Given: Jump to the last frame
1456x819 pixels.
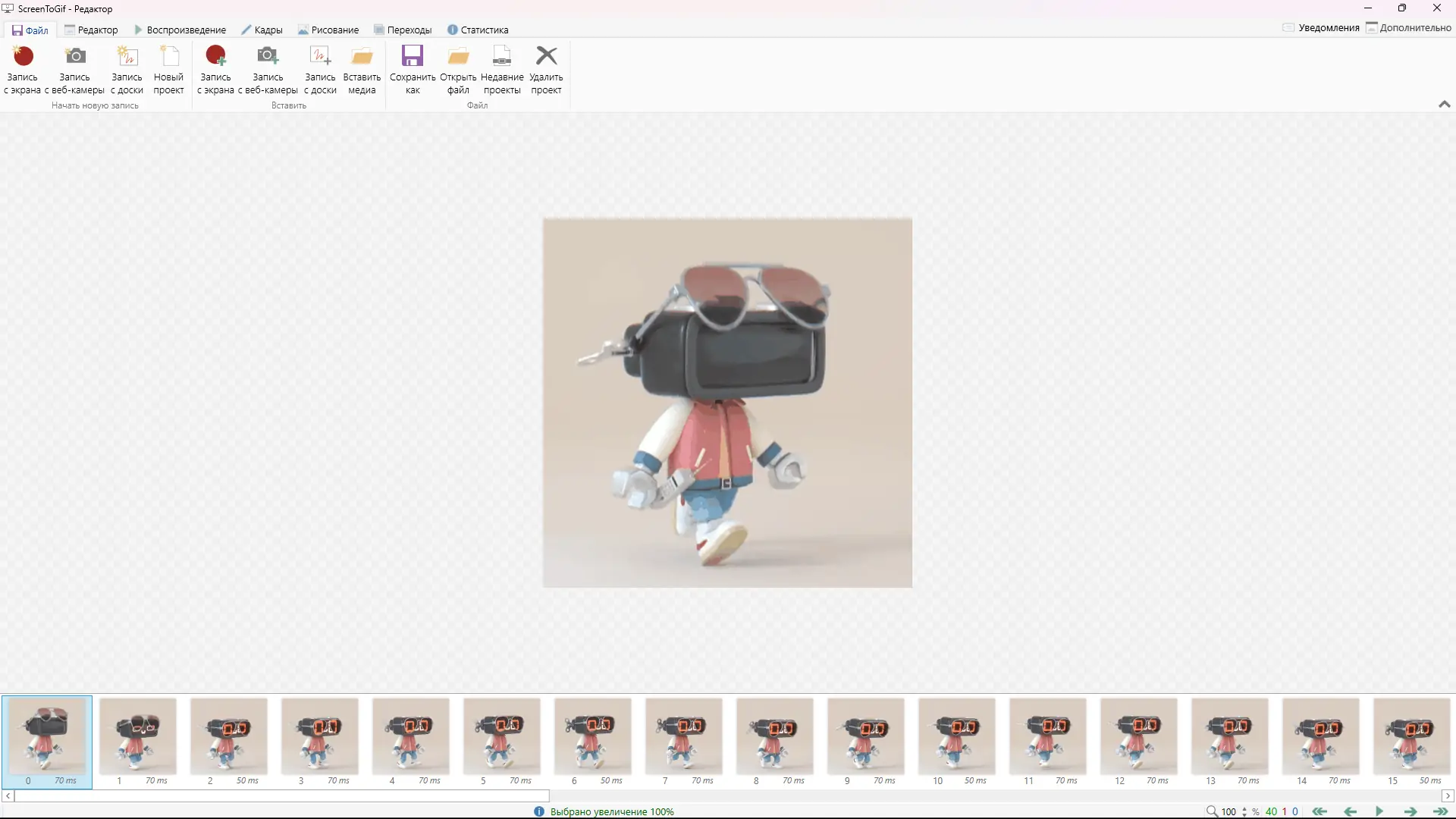Looking at the screenshot, I should [x=1440, y=811].
